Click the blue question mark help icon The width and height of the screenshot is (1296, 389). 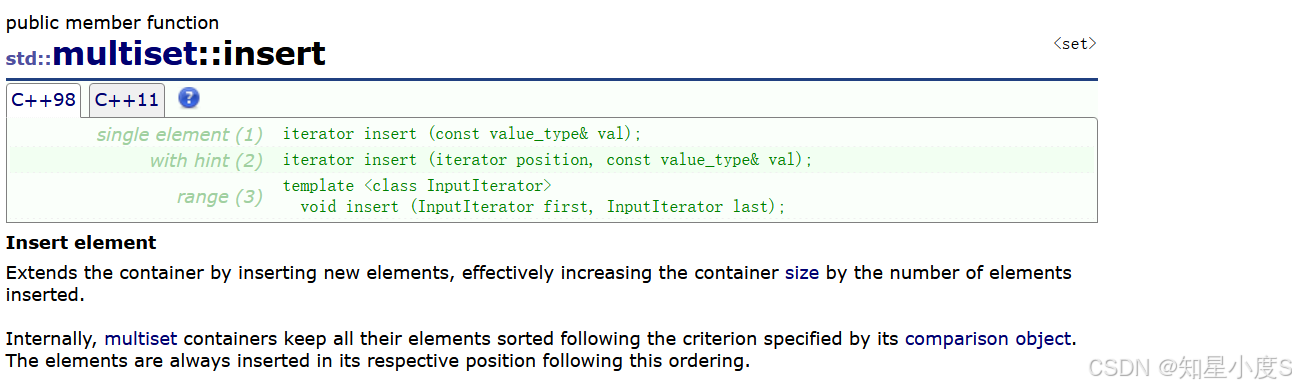click(189, 98)
